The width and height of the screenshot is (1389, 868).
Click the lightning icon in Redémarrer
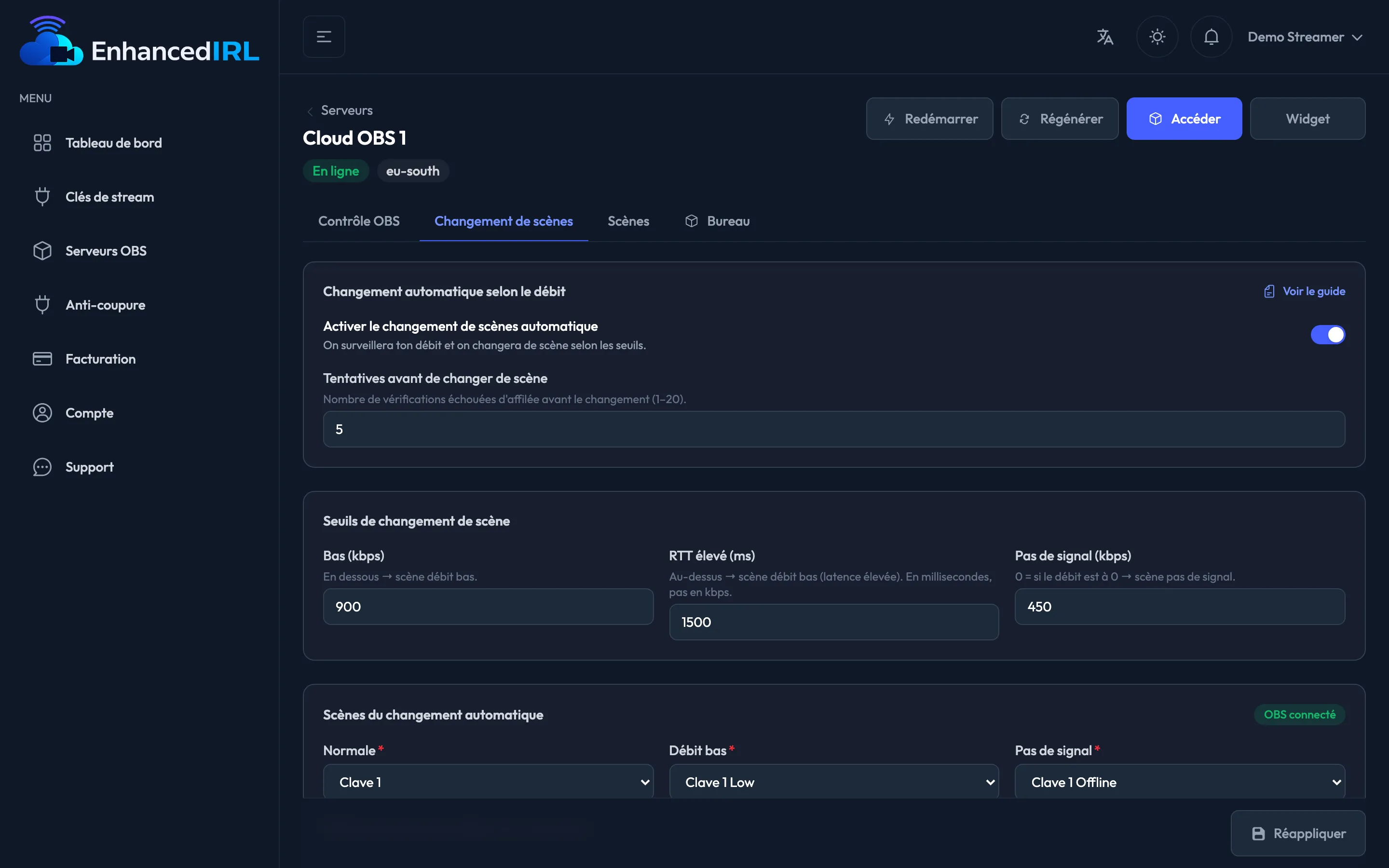[889, 119]
